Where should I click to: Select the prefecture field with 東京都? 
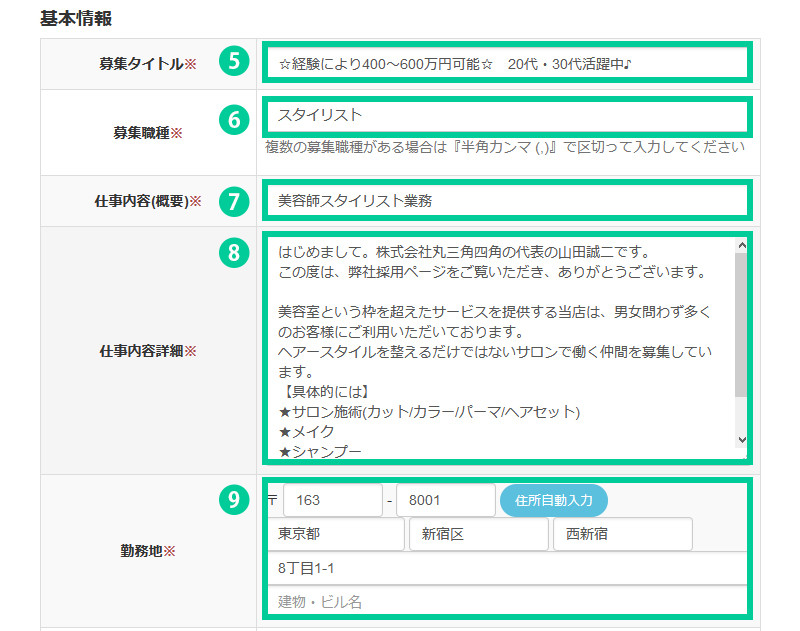click(x=334, y=534)
